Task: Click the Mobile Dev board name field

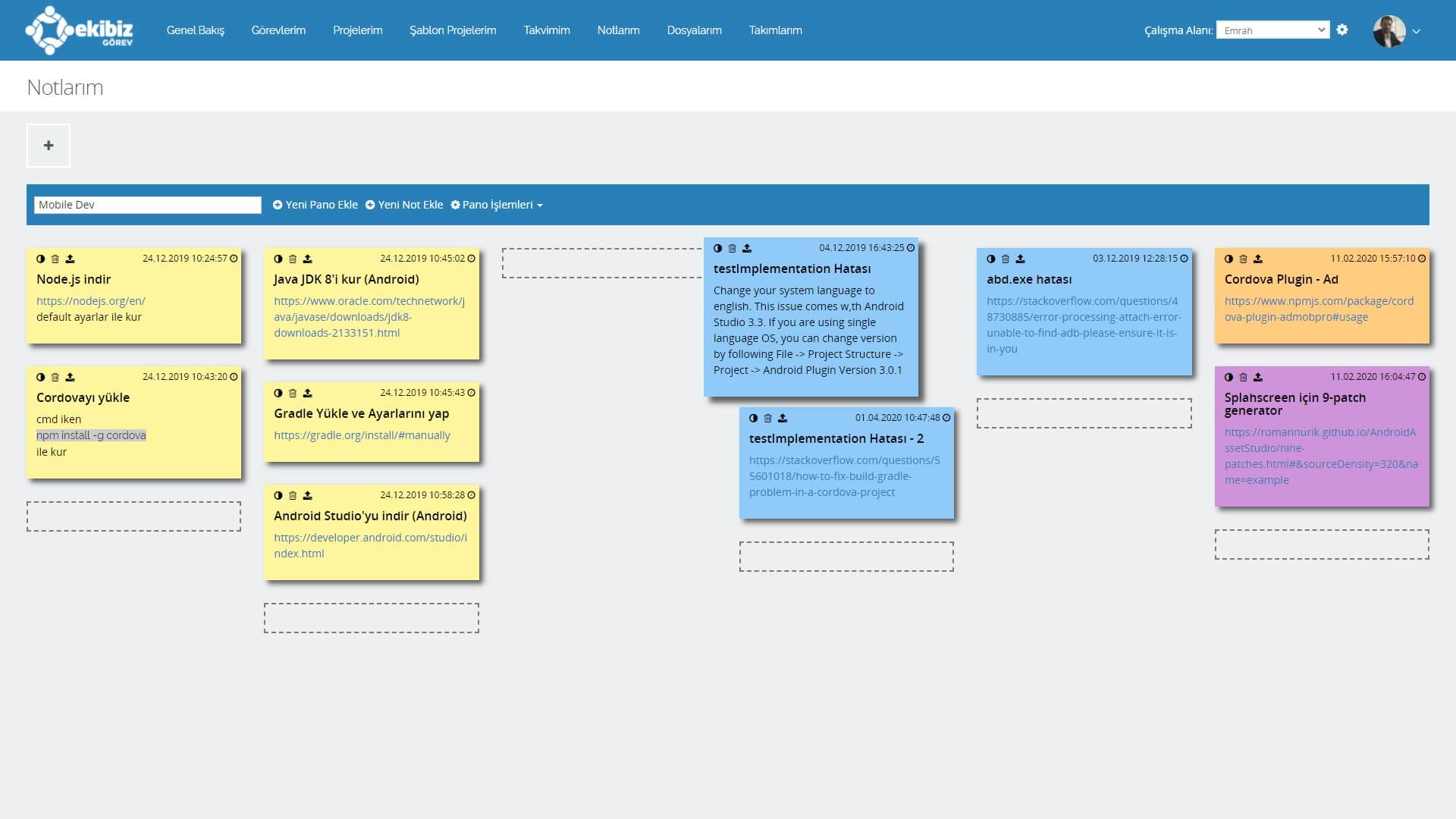Action: click(148, 205)
